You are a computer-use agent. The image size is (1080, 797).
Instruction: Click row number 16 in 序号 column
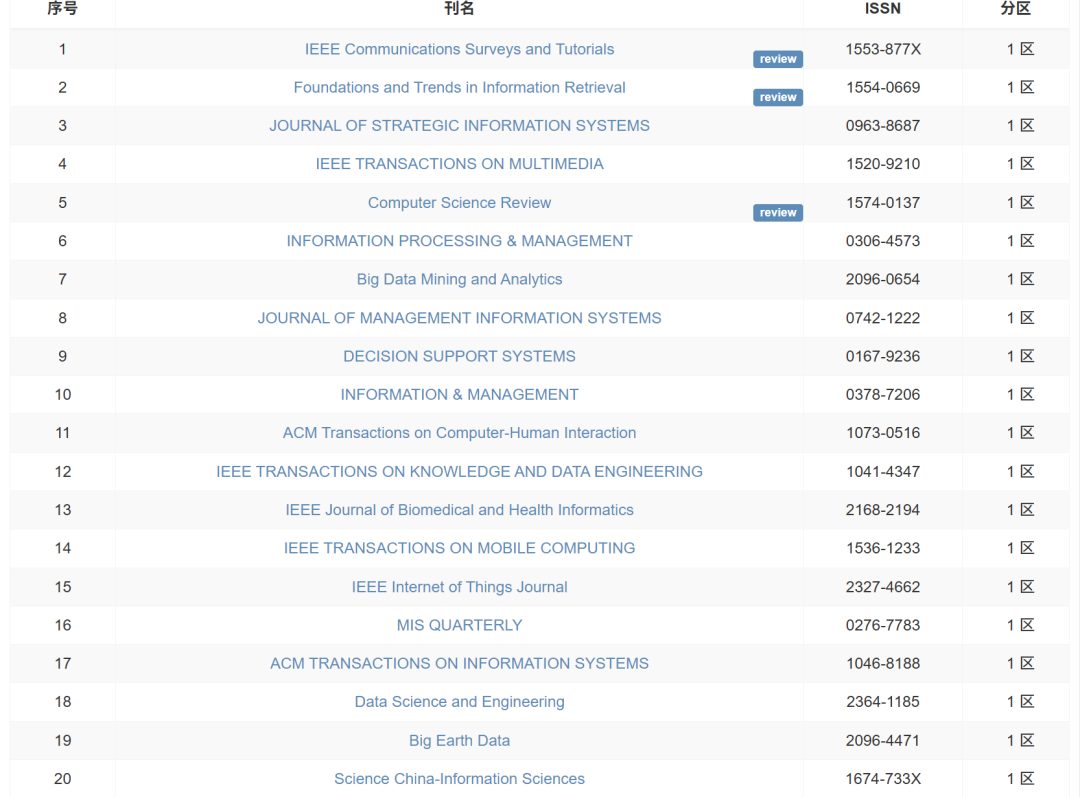(x=63, y=625)
